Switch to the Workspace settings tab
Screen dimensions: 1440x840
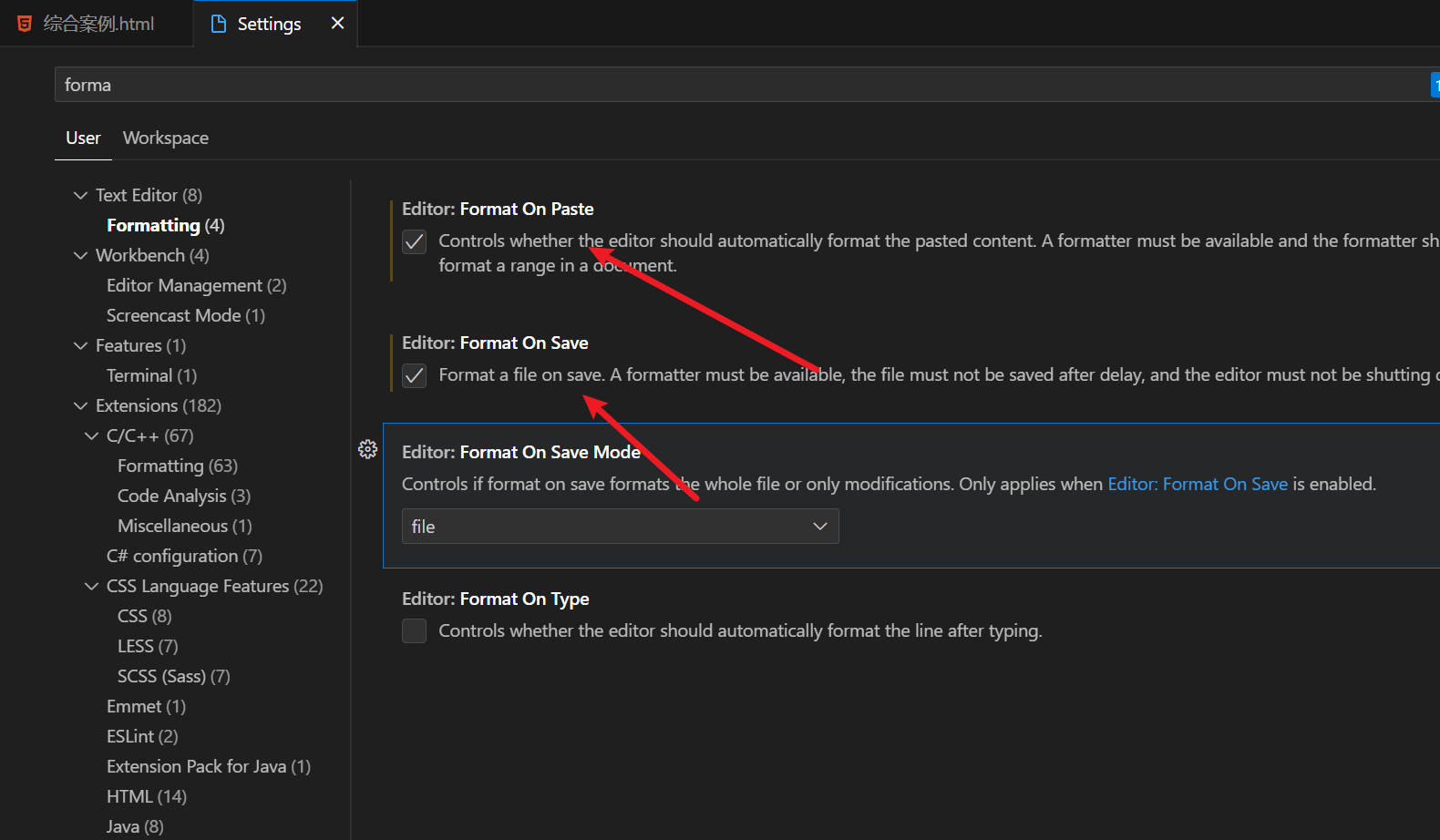click(x=166, y=138)
